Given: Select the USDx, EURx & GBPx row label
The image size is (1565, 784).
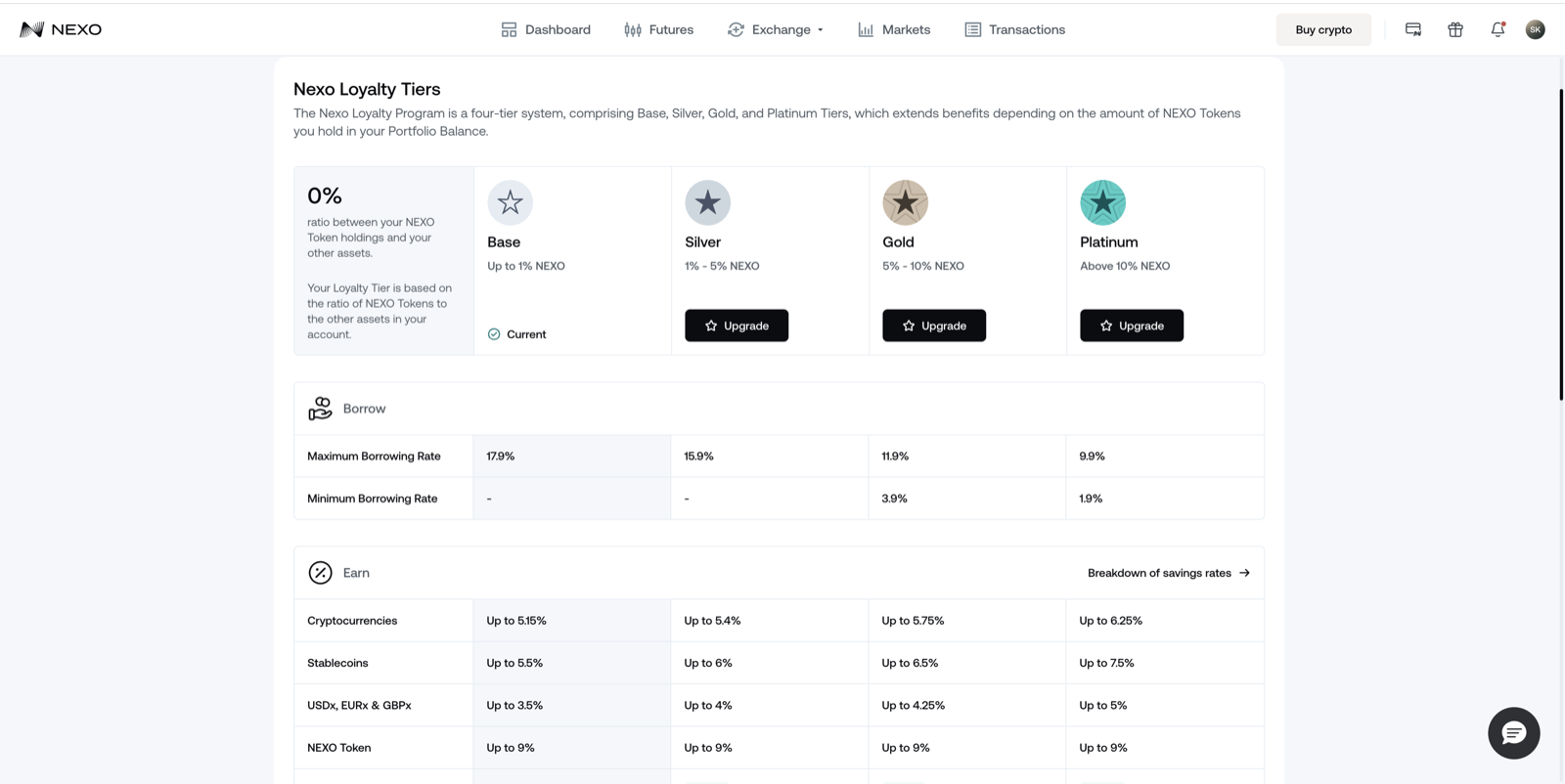Looking at the screenshot, I should click(x=359, y=706).
